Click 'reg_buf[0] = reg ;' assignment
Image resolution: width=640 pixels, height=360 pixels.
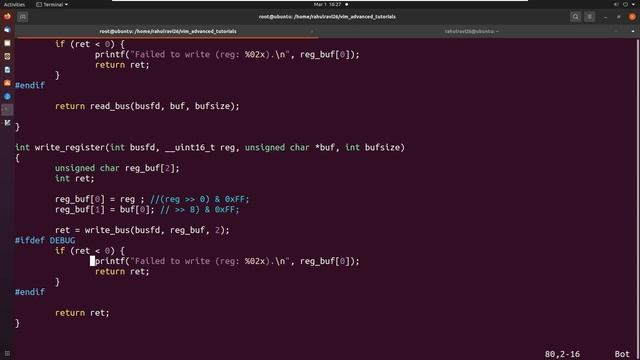pos(100,199)
